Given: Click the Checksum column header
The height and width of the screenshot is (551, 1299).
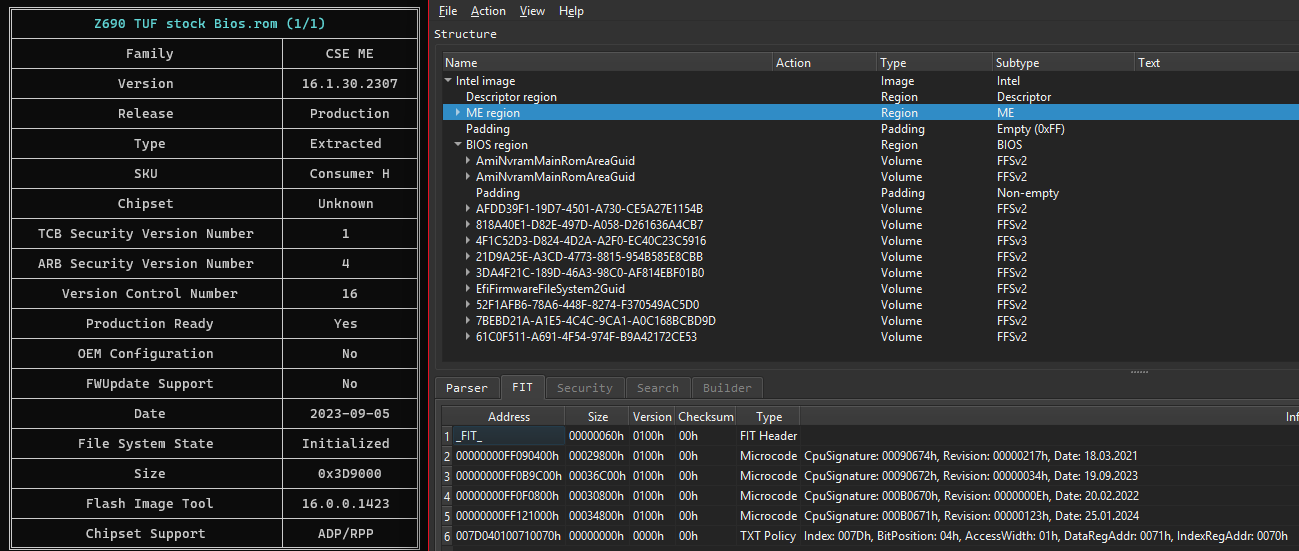Looking at the screenshot, I should (706, 417).
